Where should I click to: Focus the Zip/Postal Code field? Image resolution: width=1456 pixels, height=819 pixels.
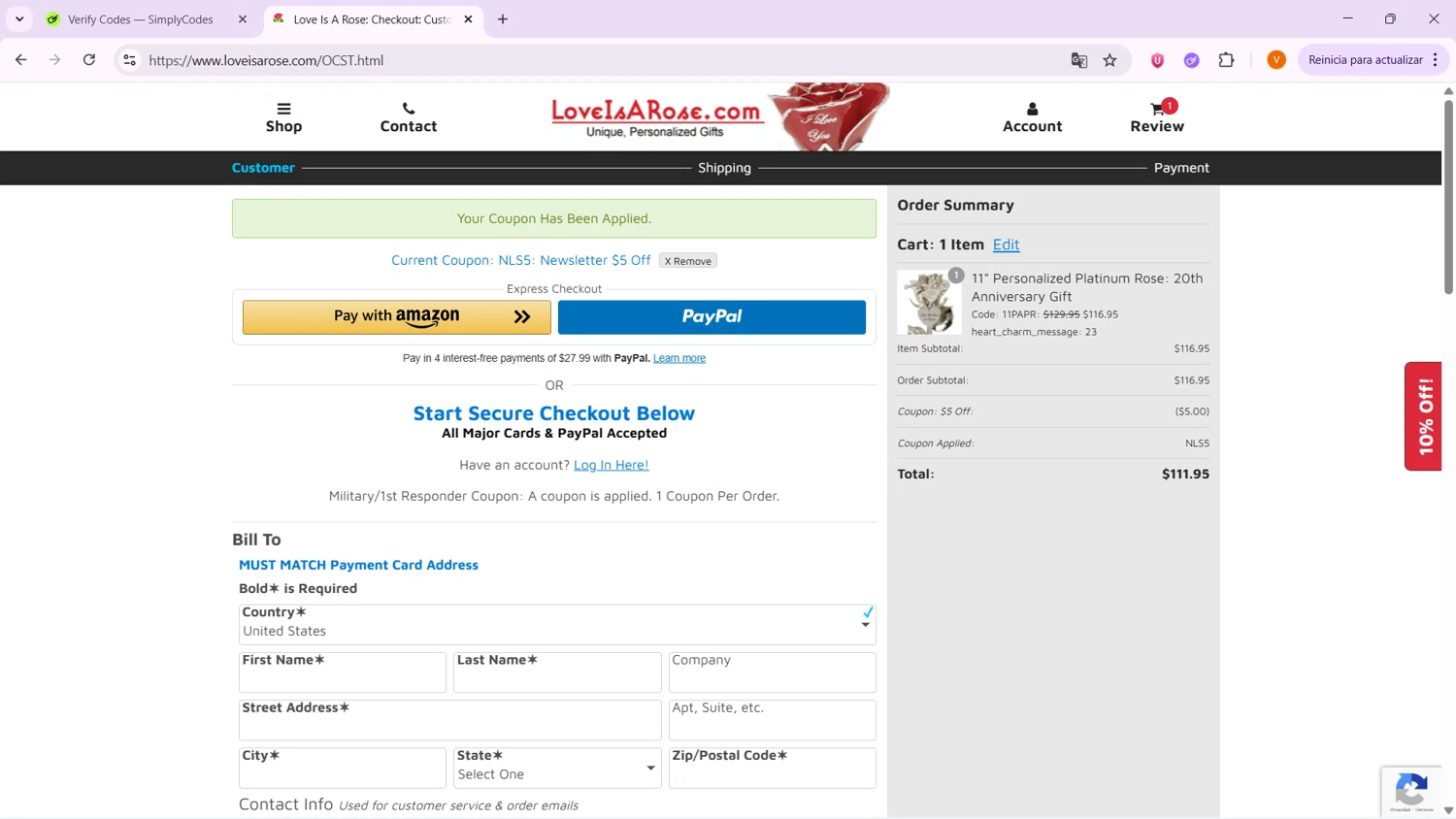point(773,768)
